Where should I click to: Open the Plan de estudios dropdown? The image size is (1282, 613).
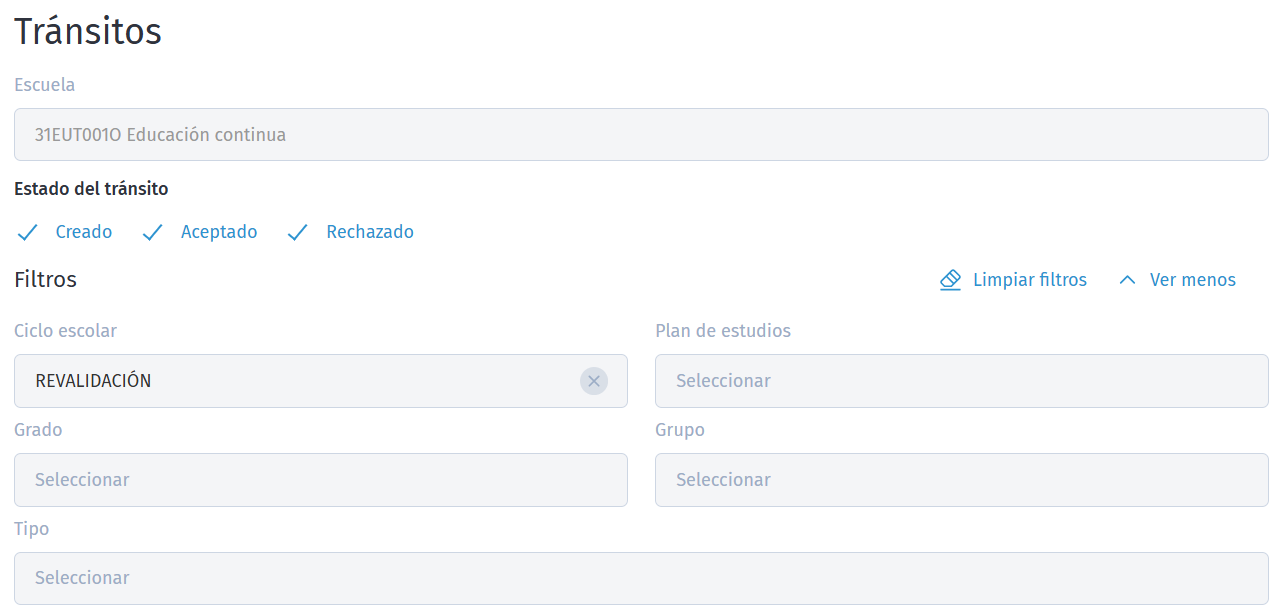click(x=961, y=381)
